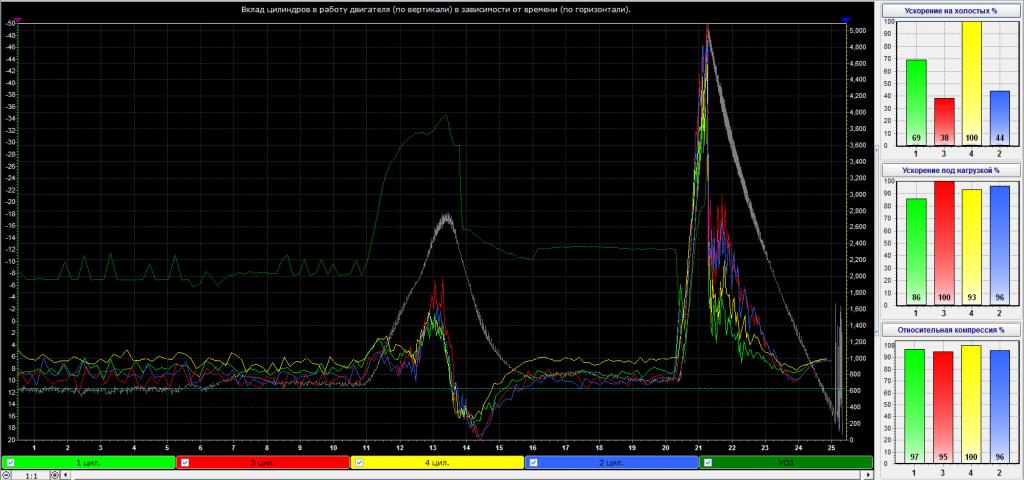Click the green 1 цил. legend label
The width and height of the screenshot is (1024, 480).
(88, 462)
